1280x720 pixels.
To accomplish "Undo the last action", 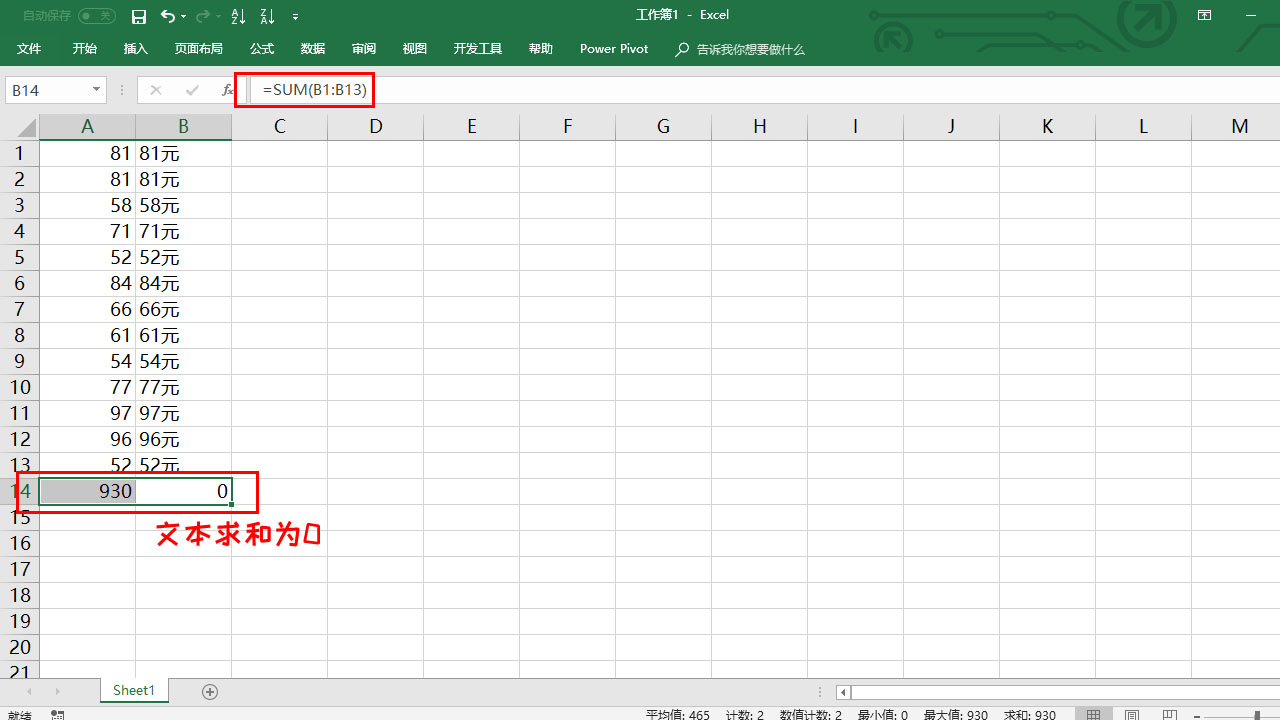I will click(167, 17).
